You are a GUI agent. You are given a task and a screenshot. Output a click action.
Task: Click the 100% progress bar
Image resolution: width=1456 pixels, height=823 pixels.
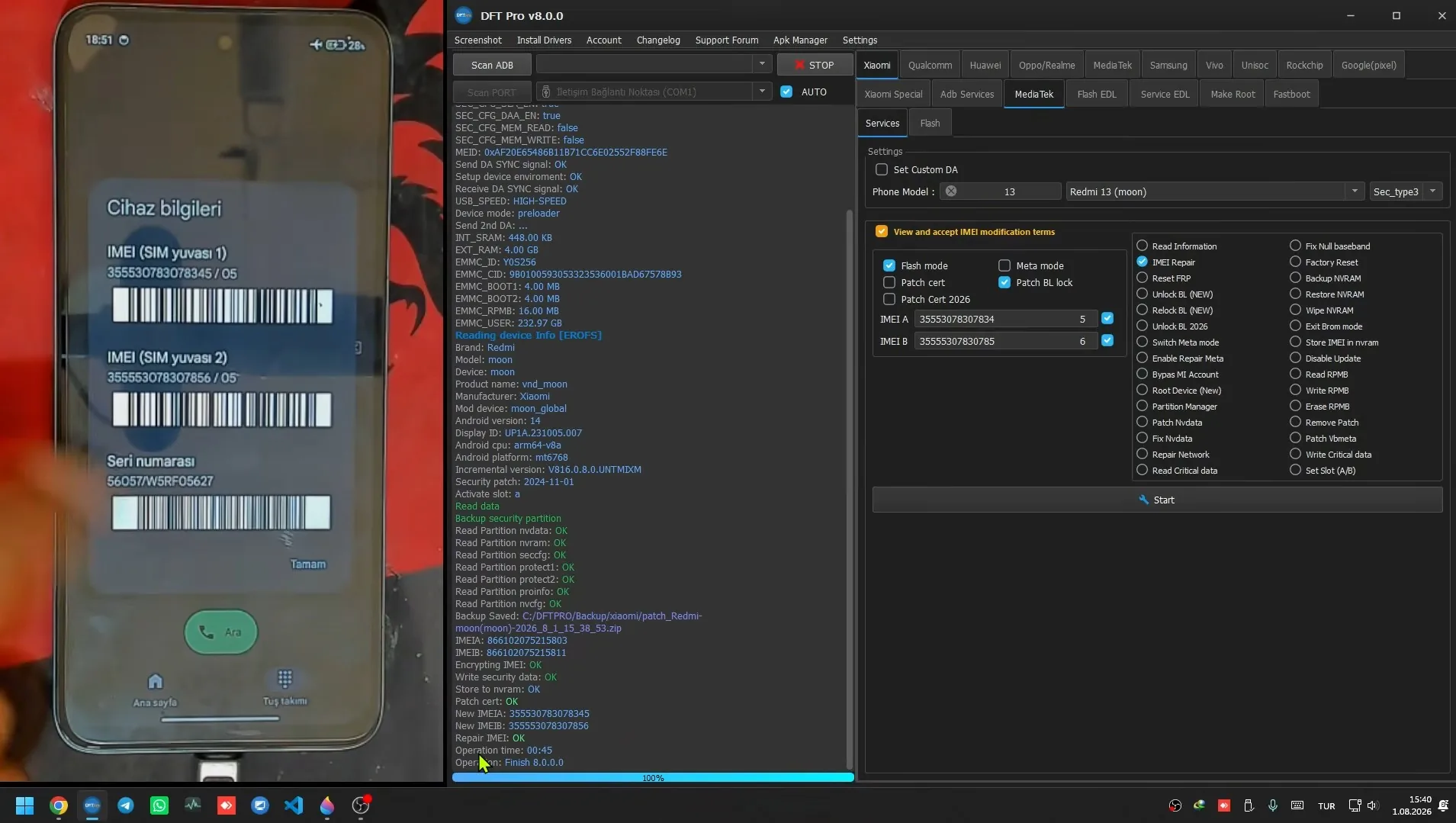pyautogui.click(x=653, y=777)
